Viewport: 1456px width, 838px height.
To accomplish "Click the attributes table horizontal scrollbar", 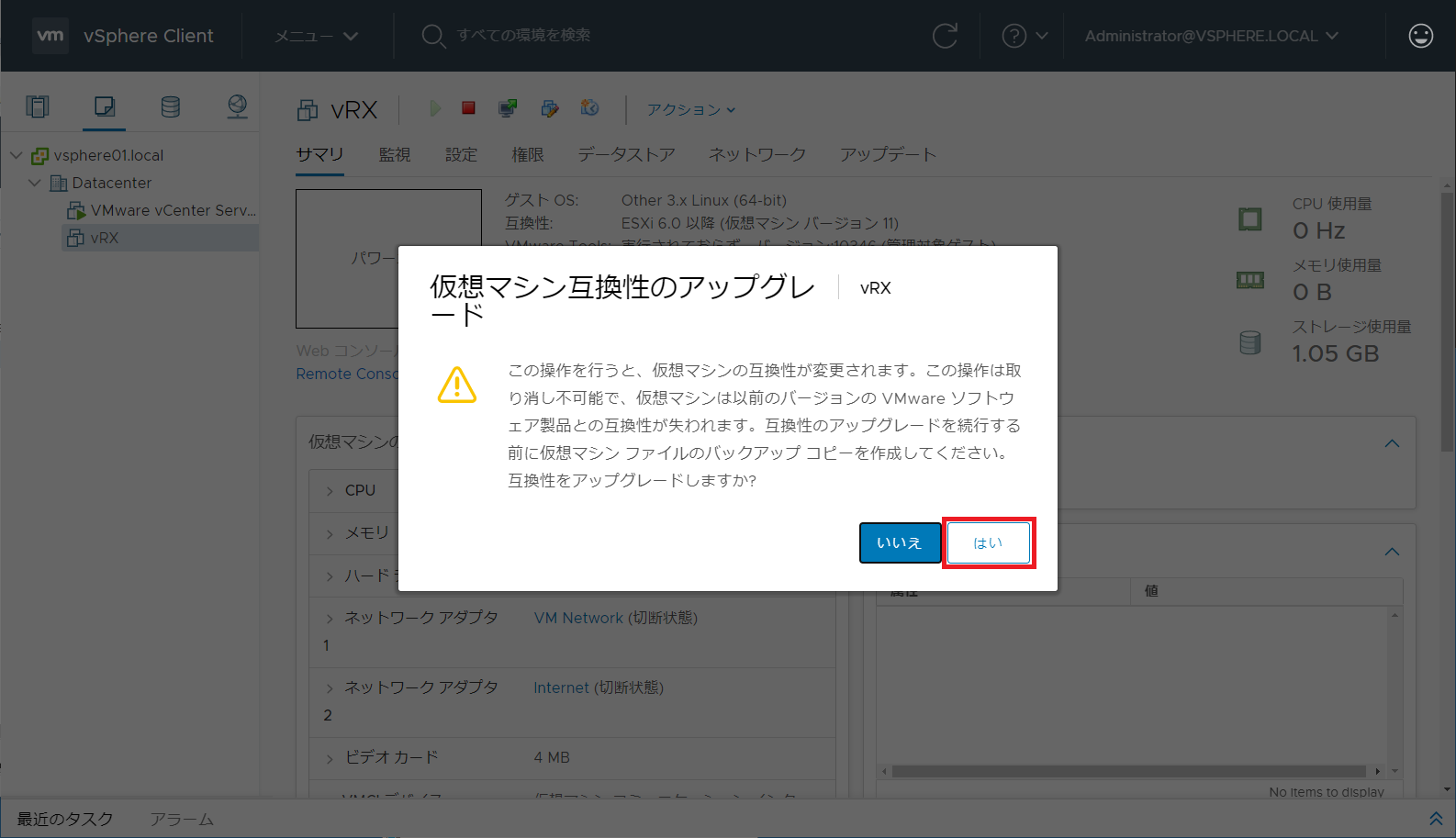I will (1128, 771).
